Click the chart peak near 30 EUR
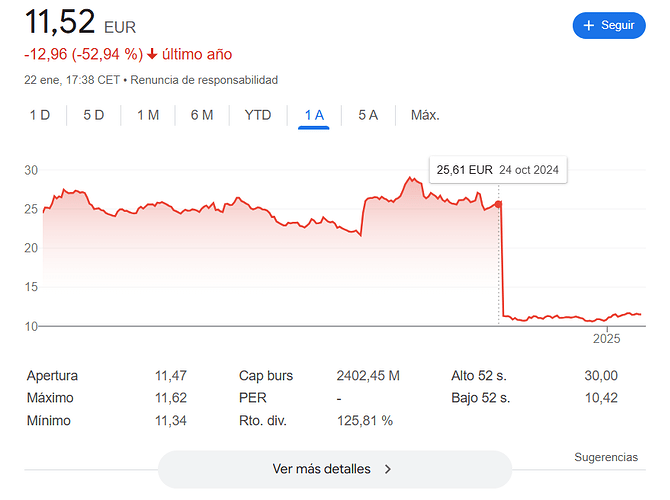 coord(410,178)
